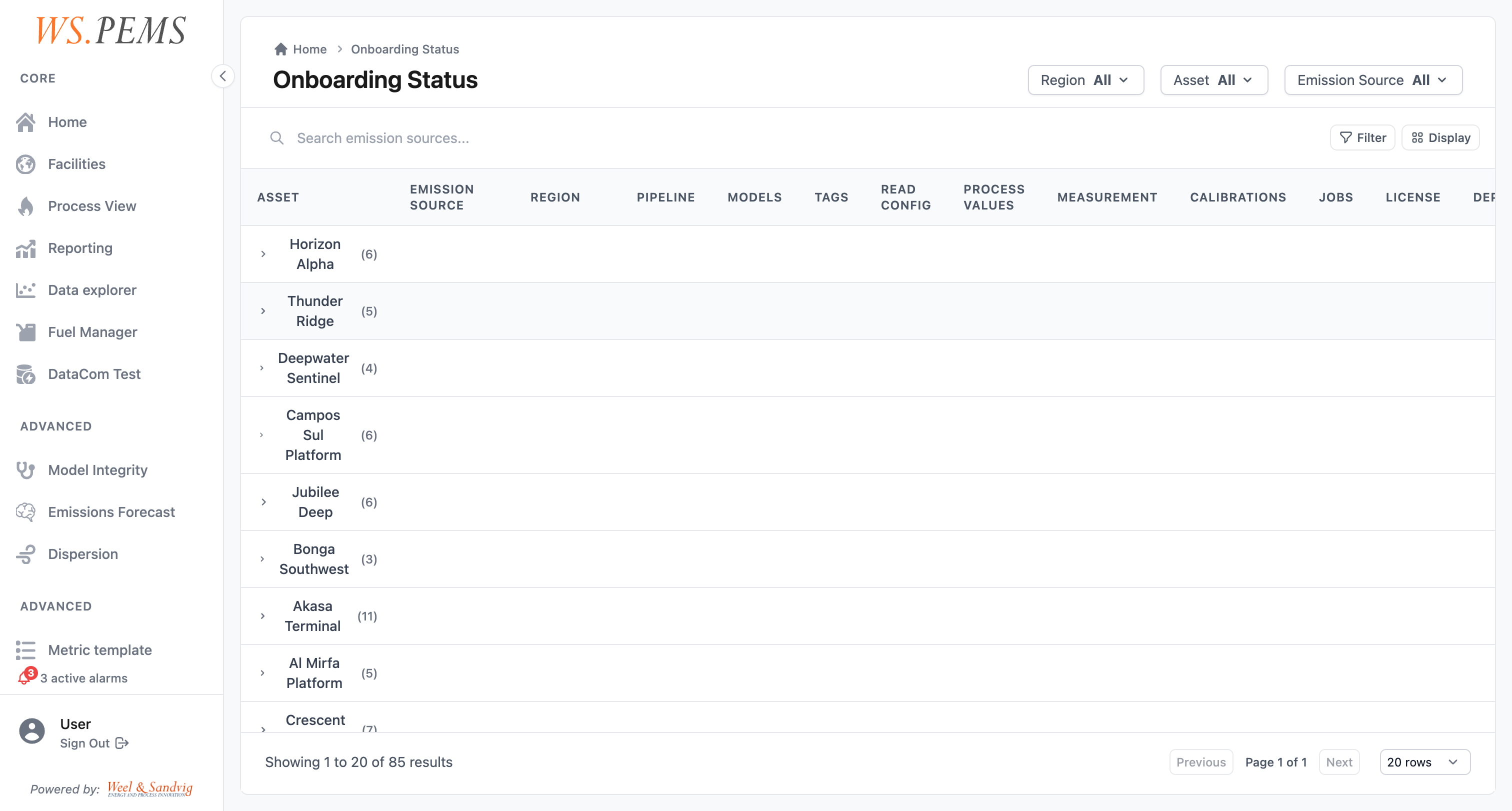The image size is (1512, 811).
Task: Click the PROCESS VALUES column header
Action: click(x=993, y=197)
